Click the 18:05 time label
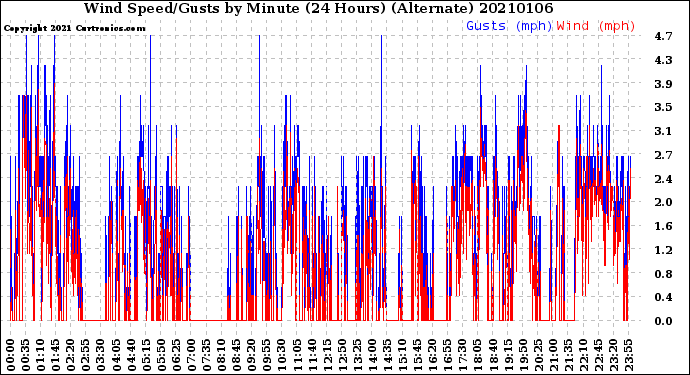Screen dimensions: 690x375 click(477, 355)
